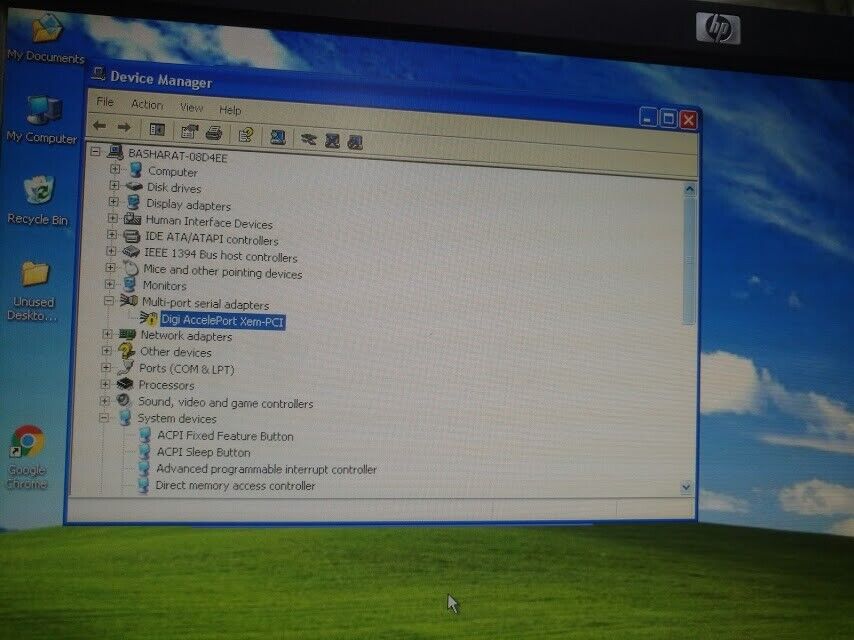Collapse Multi-port serial adapters category
854x640 pixels.
coord(109,300)
